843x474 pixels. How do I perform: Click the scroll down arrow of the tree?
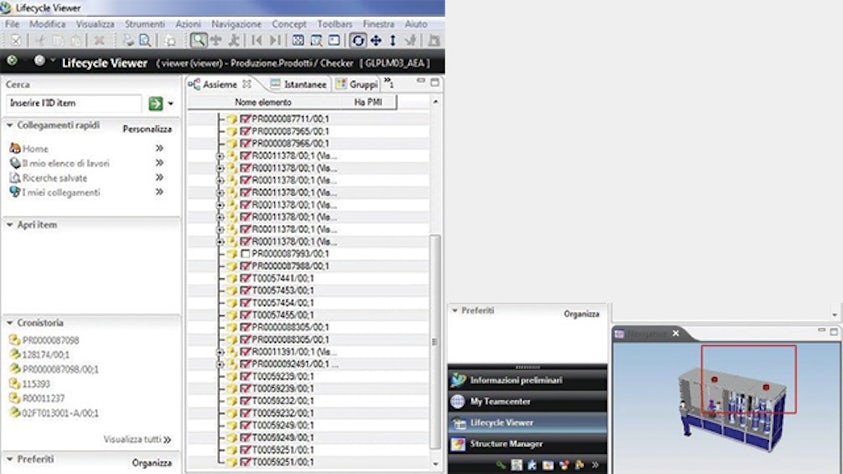(x=435, y=464)
